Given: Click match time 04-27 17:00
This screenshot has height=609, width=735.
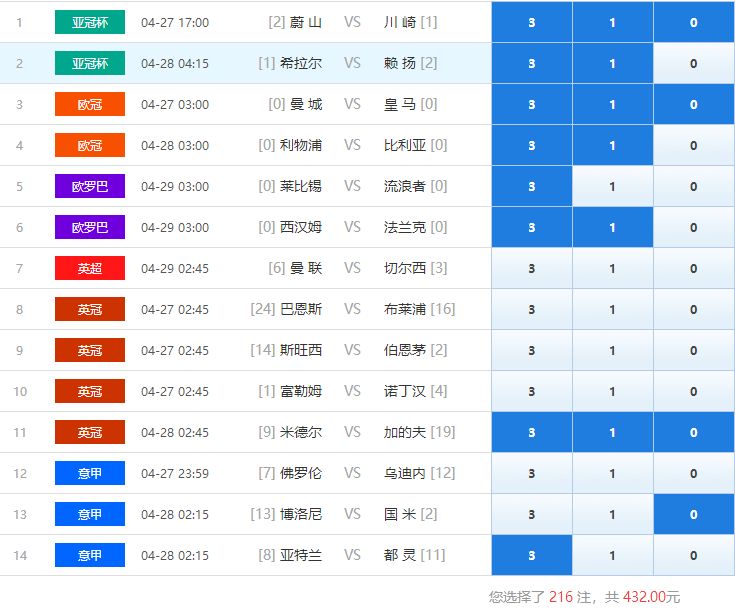Looking at the screenshot, I should click(x=175, y=23).
